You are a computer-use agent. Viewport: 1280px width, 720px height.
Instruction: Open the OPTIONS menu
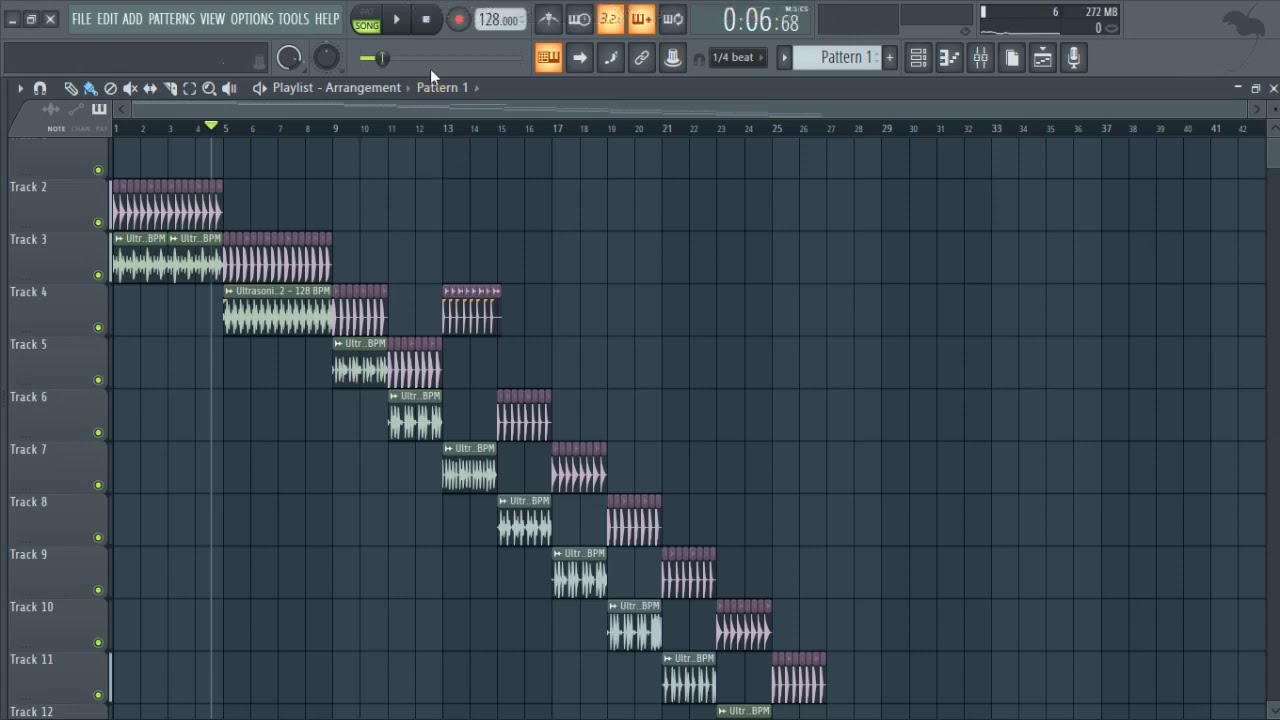252,19
